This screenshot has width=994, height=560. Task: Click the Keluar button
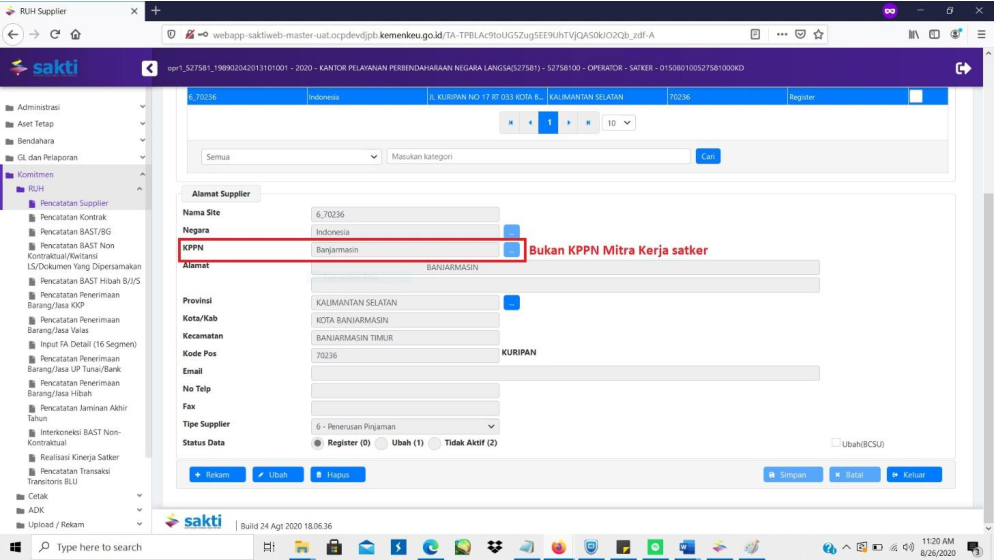tap(913, 475)
